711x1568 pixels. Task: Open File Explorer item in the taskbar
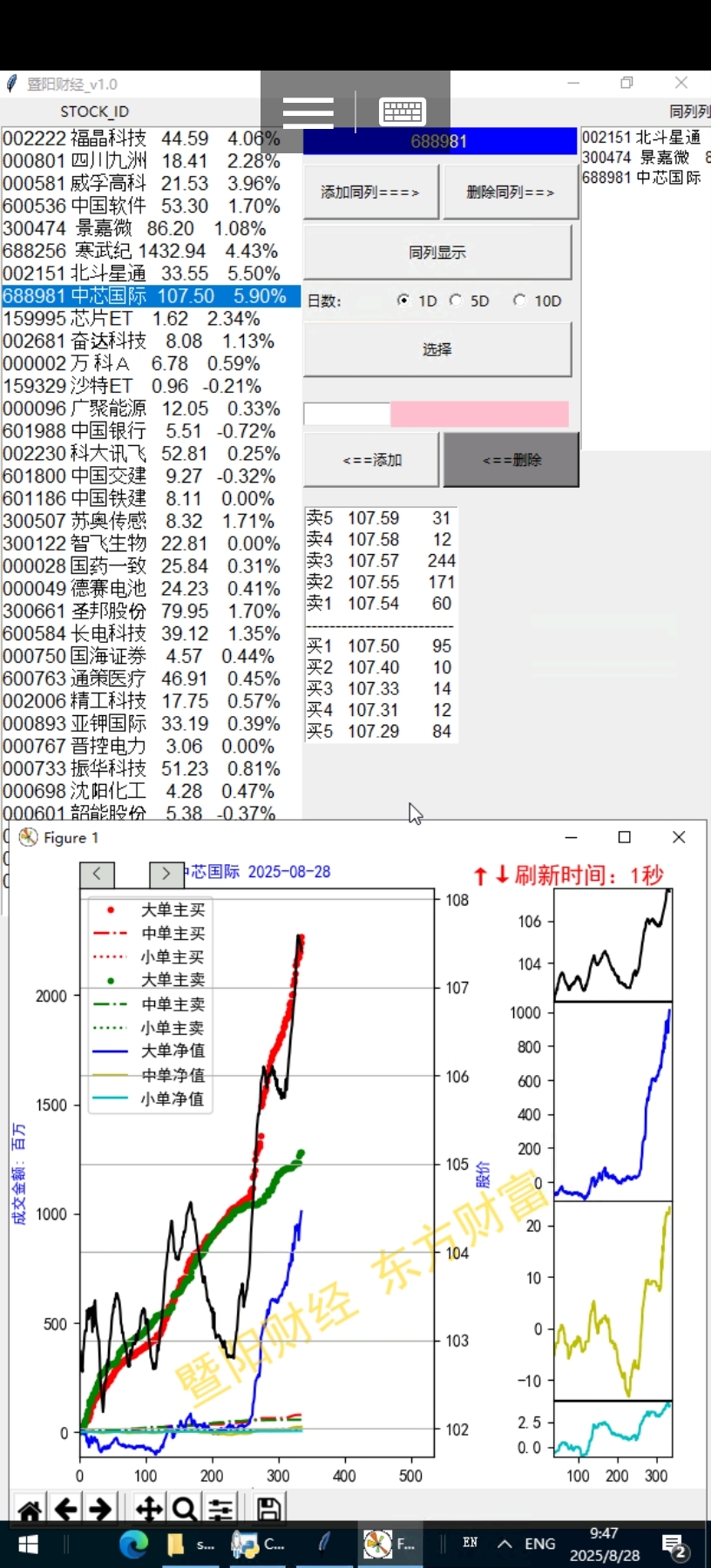190,1544
